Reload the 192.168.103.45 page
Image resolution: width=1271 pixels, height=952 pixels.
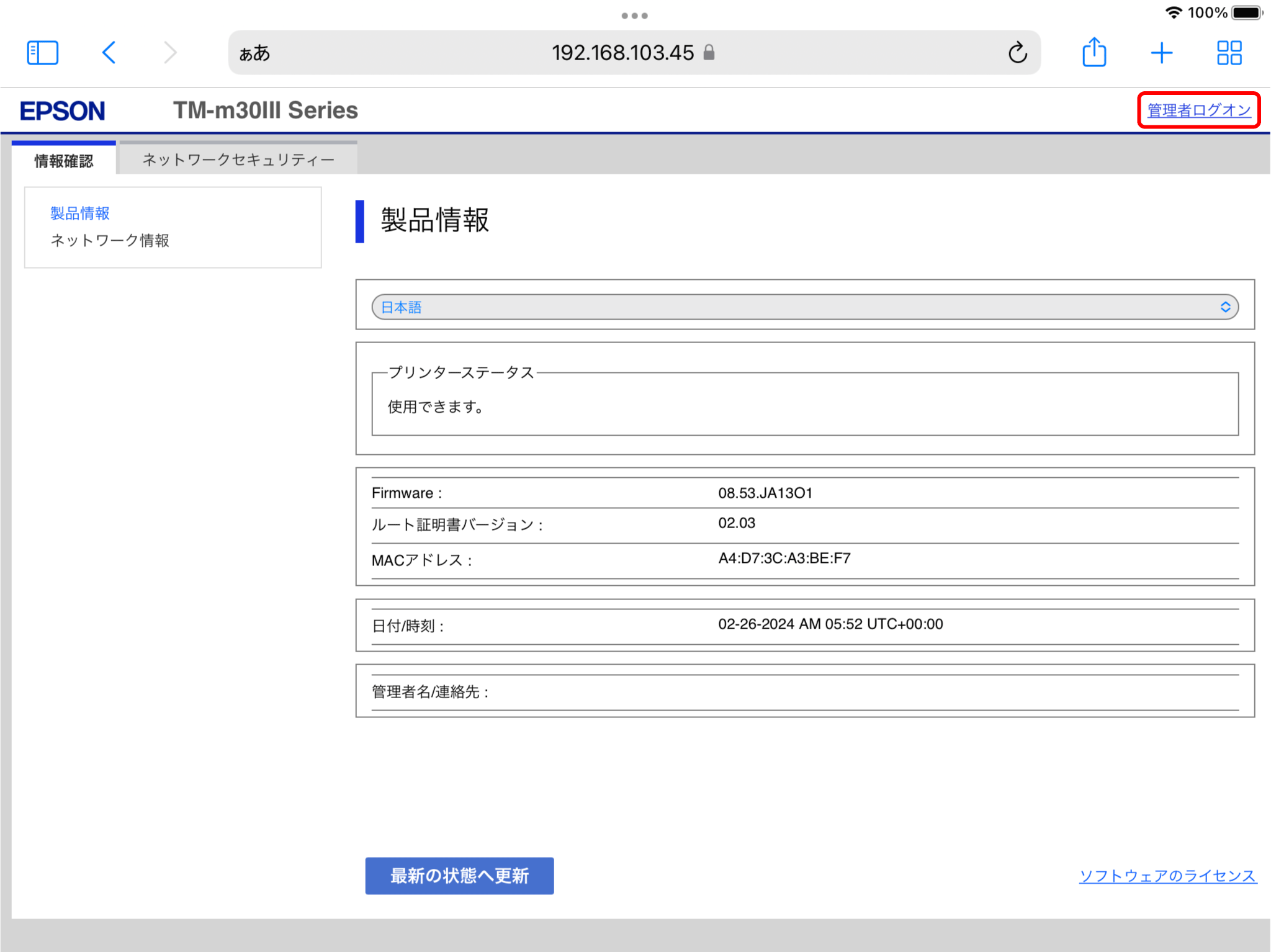click(x=1018, y=53)
